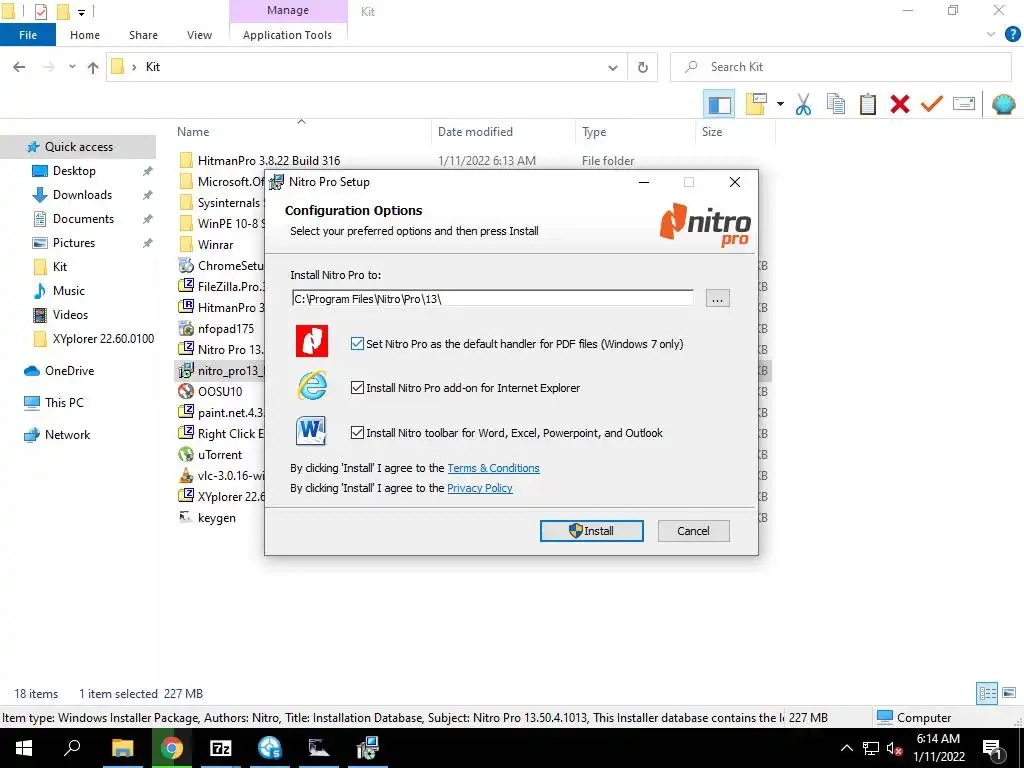The image size is (1024, 768).
Task: Click the install path text field
Action: point(492,298)
